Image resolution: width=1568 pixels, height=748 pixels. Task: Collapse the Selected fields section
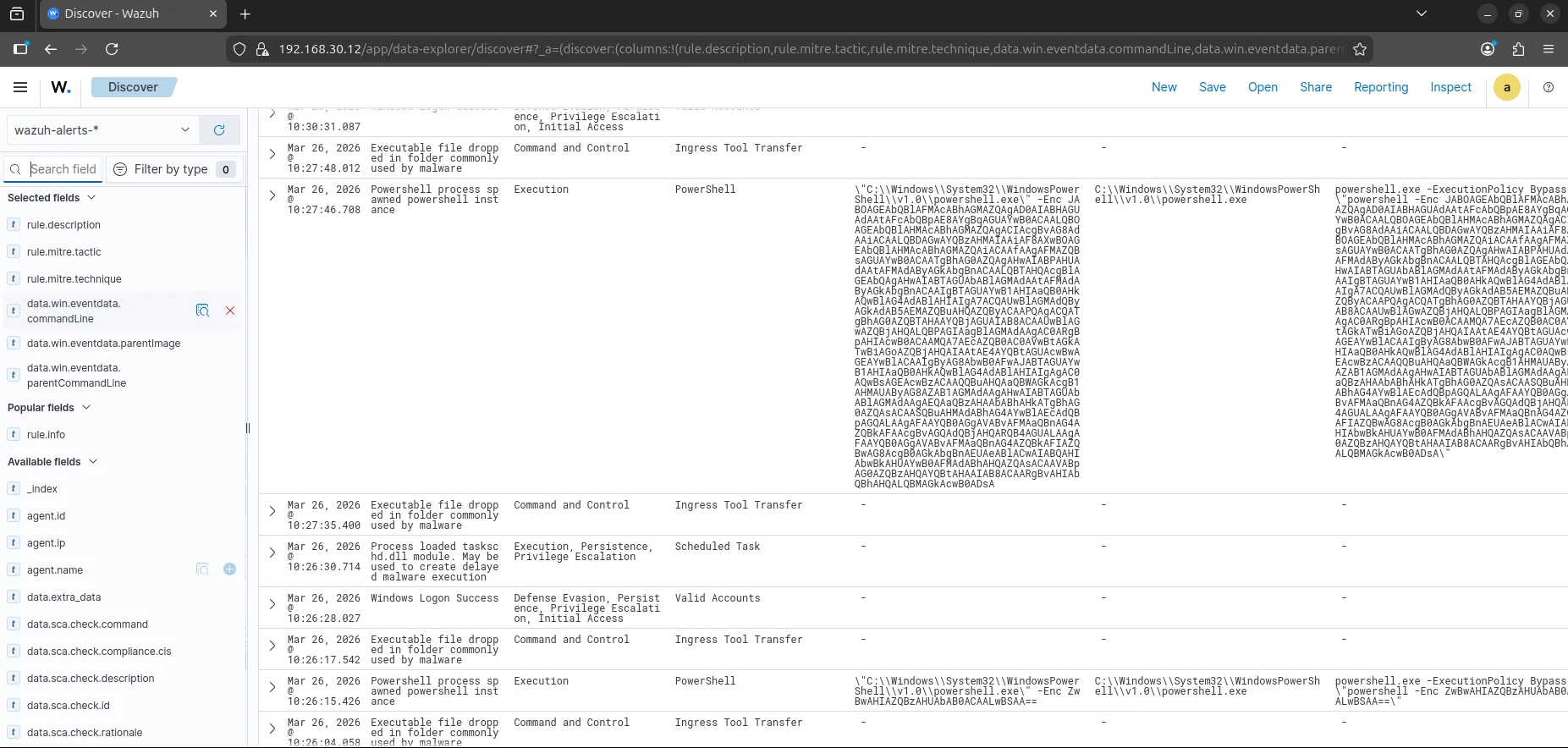click(x=91, y=198)
